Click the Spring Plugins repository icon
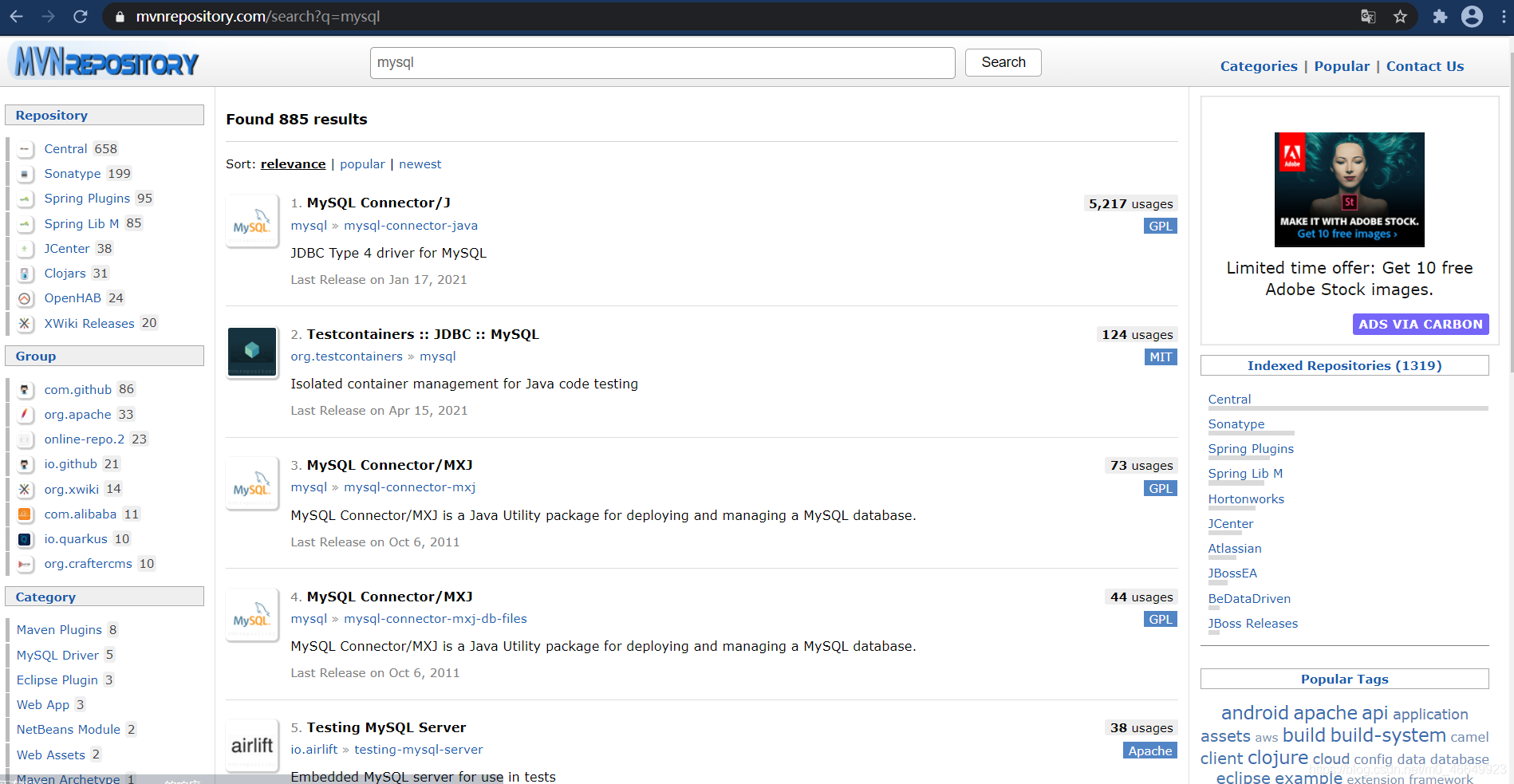This screenshot has height=784, width=1514. 25,199
